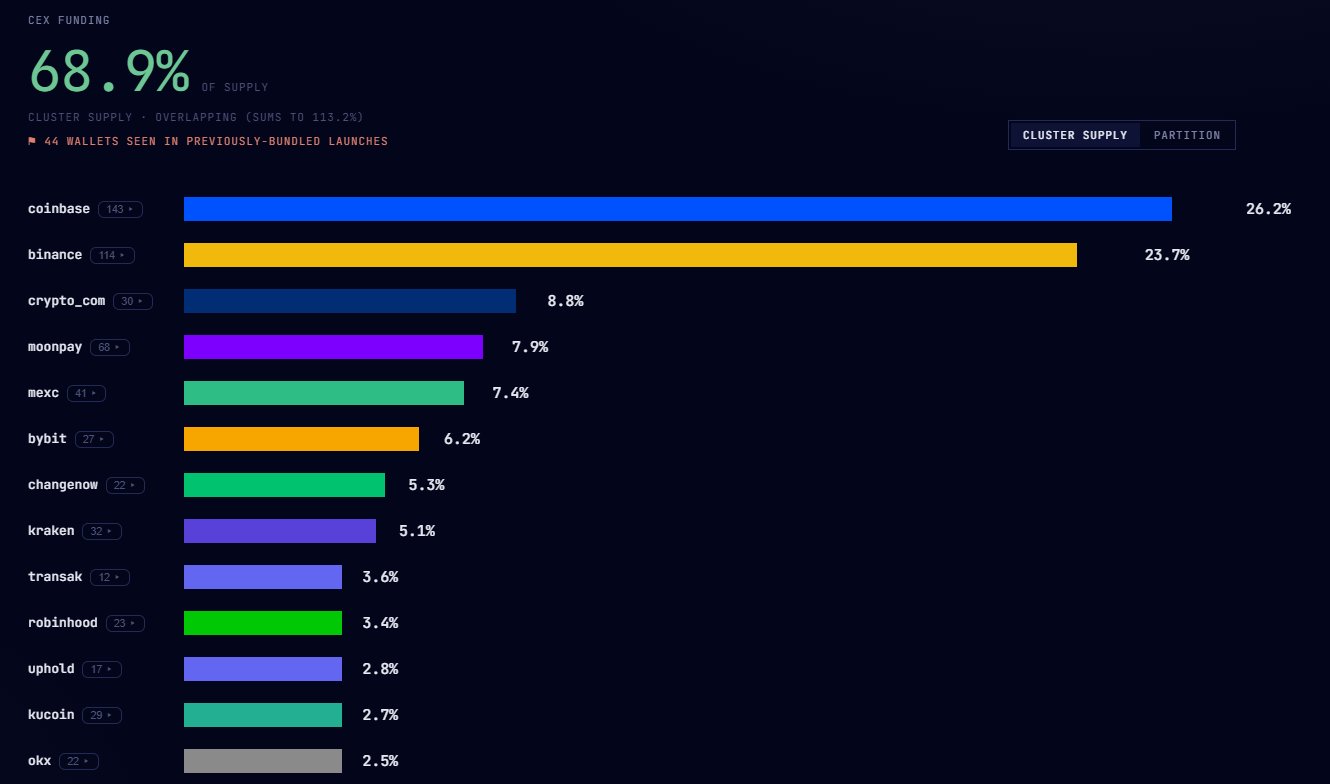Click the "kucoin" exchange label
The width and height of the screenshot is (1330, 784).
[51, 715]
